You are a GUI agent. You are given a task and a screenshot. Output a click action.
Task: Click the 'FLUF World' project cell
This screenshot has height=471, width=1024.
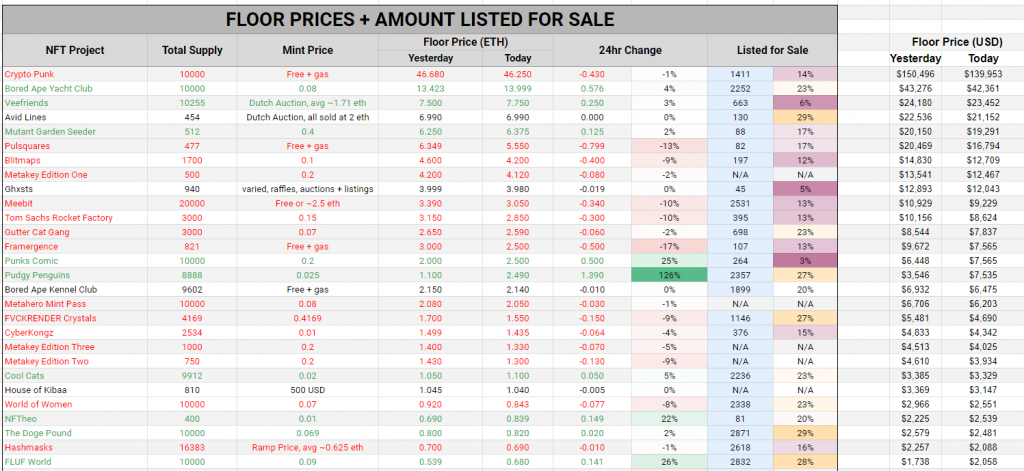(75, 463)
